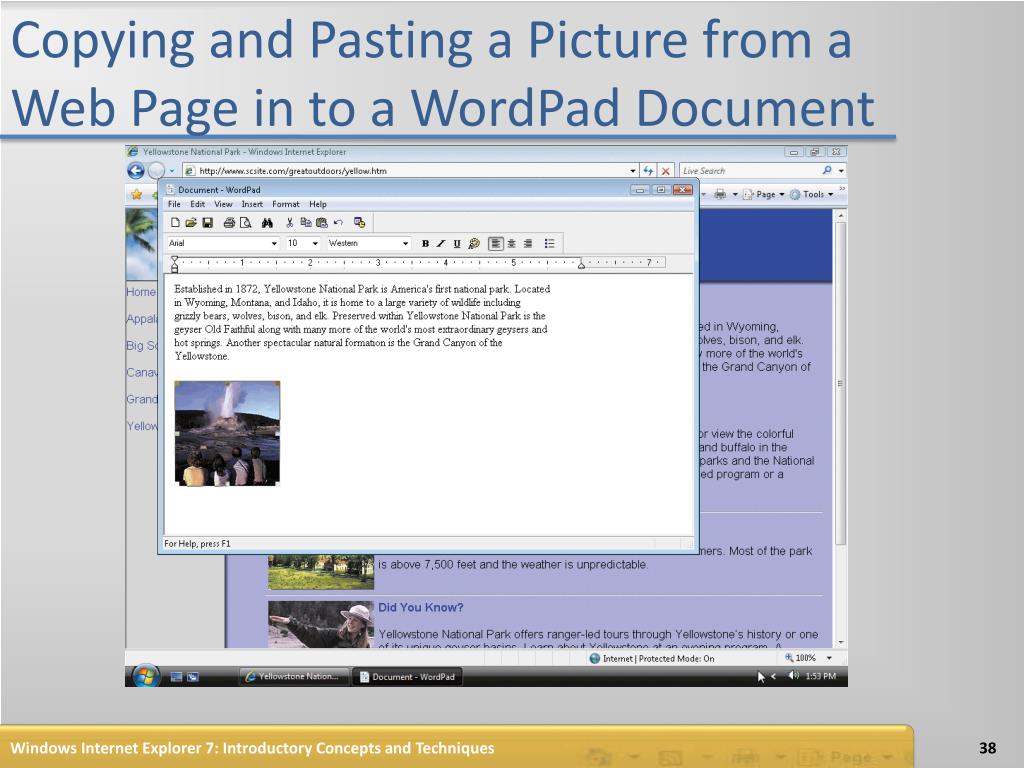Image resolution: width=1024 pixels, height=768 pixels.
Task: Click the Refresh icon beside address bar
Action: point(648,170)
